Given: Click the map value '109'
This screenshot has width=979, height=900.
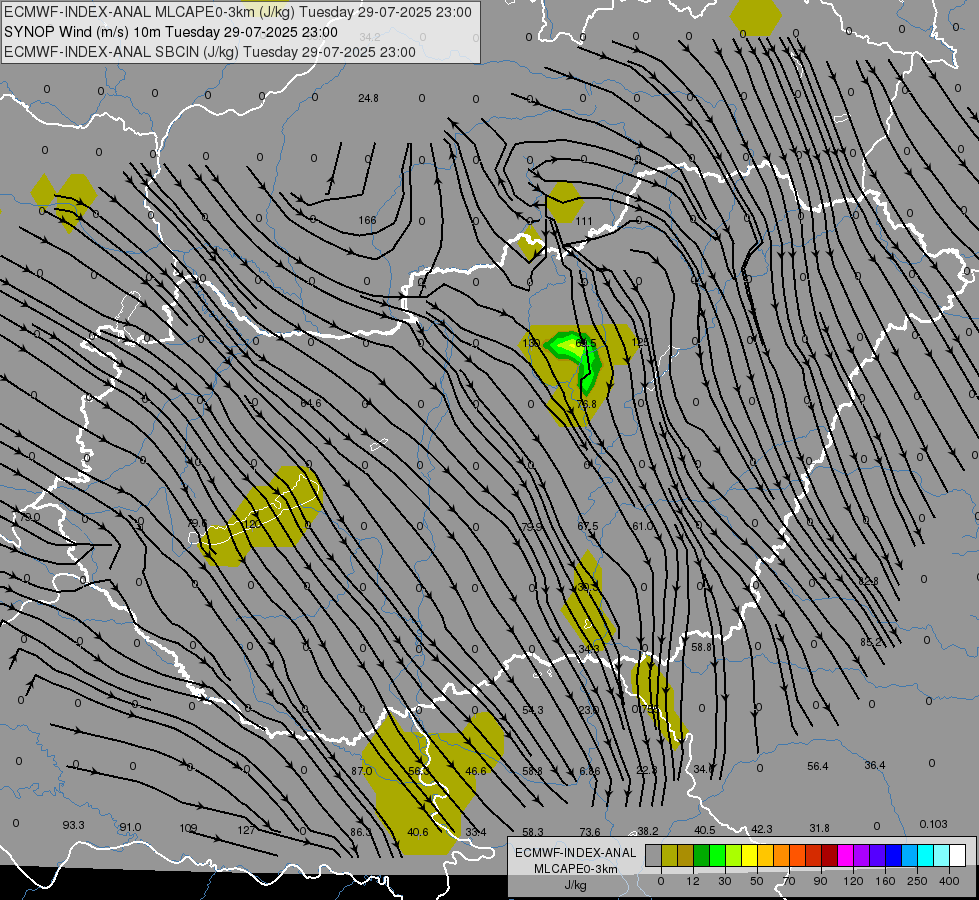Looking at the screenshot, I should 188,828.
